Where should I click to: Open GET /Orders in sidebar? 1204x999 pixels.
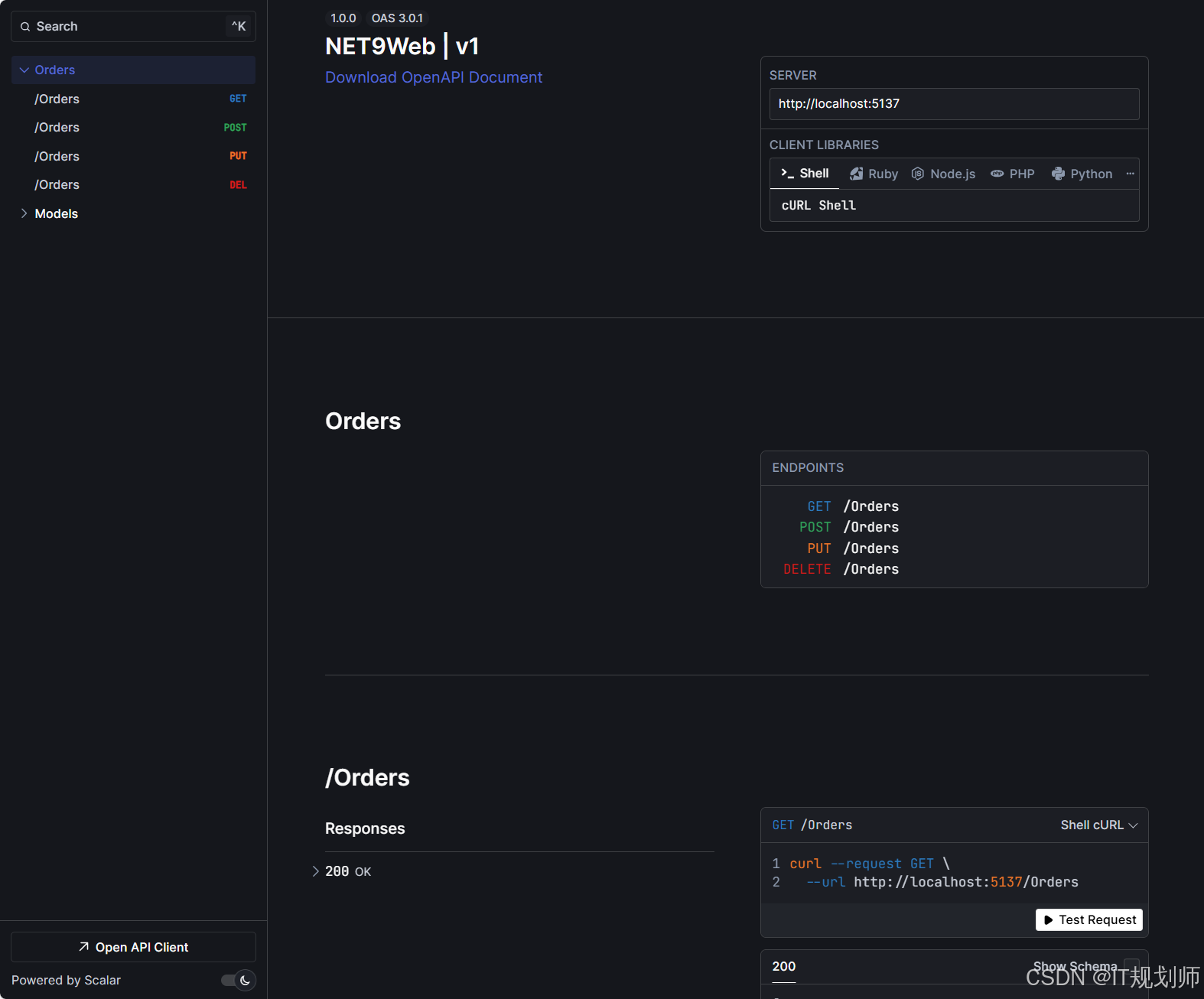pos(133,99)
